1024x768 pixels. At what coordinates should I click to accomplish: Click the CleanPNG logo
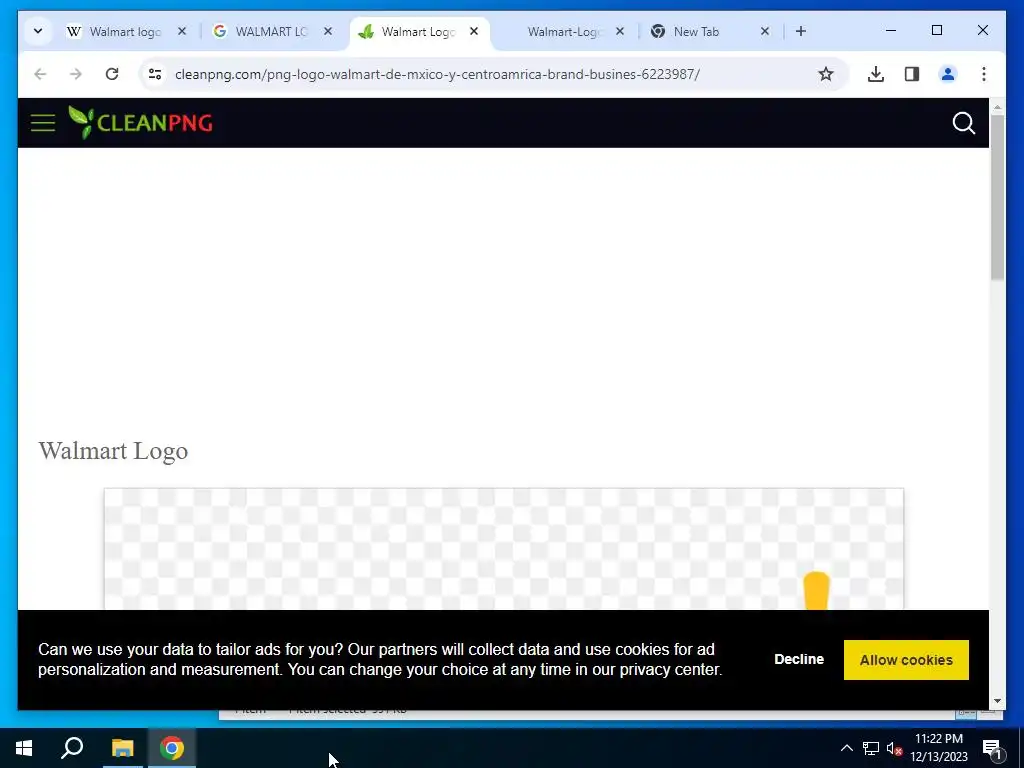click(x=140, y=123)
